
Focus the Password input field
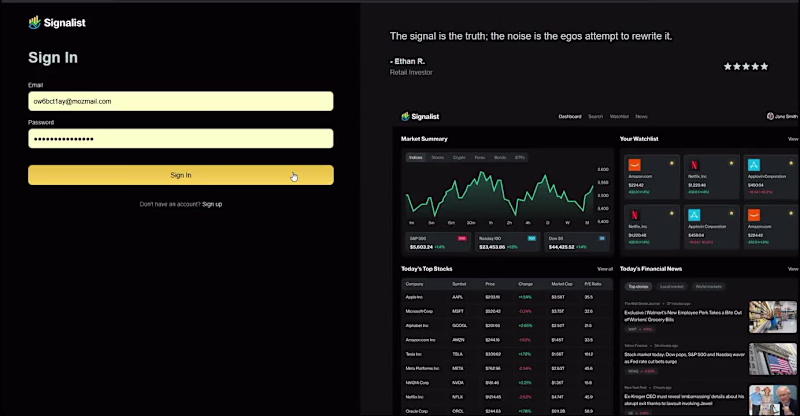point(181,138)
